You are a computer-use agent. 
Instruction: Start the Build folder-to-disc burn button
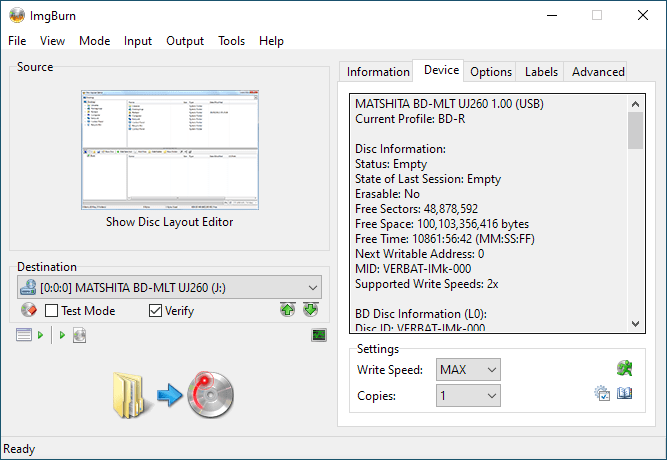tap(174, 395)
